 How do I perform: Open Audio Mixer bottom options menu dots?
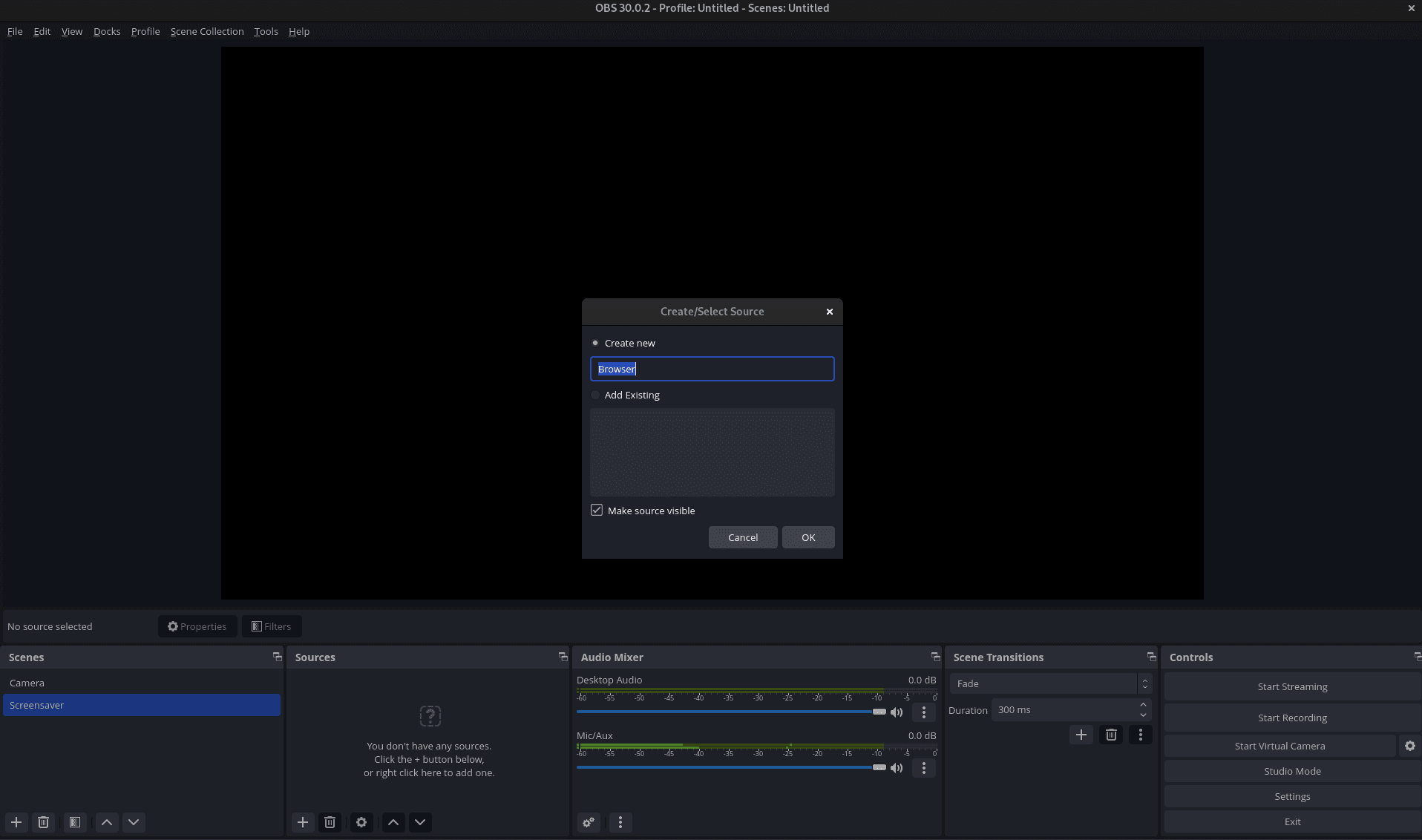[620, 822]
